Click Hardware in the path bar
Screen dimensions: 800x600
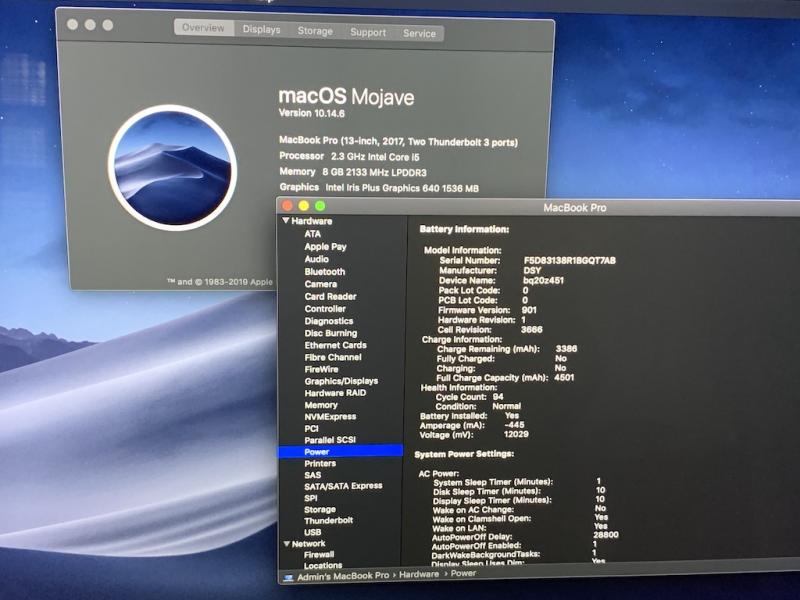coord(419,574)
